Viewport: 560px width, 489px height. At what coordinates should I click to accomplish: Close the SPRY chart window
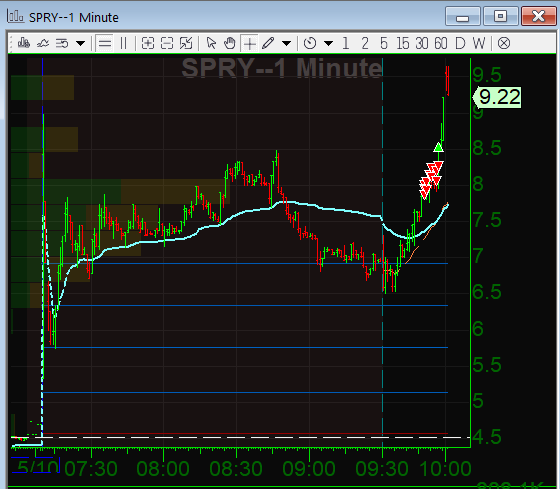pos(539,16)
